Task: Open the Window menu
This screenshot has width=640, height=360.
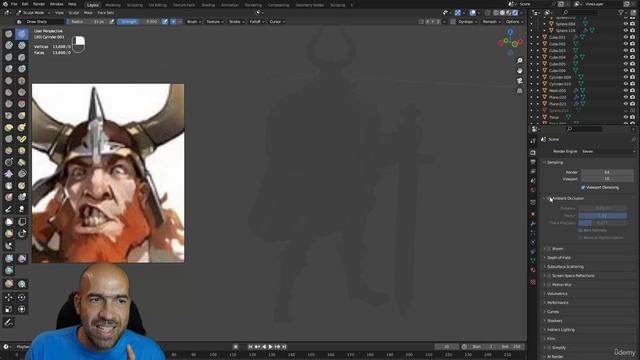Action: click(x=56, y=4)
